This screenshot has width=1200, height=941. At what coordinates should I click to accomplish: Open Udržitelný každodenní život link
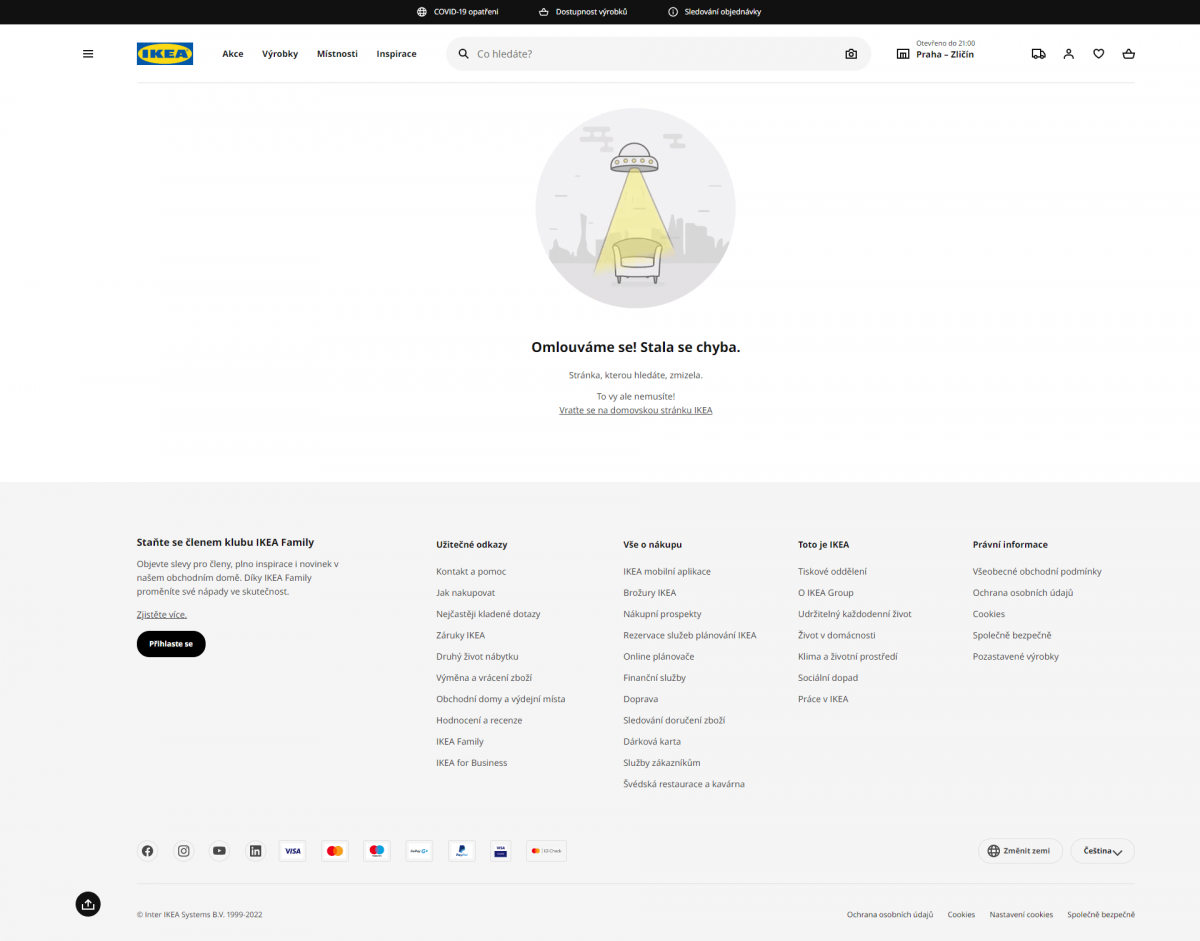pyautogui.click(x=855, y=614)
